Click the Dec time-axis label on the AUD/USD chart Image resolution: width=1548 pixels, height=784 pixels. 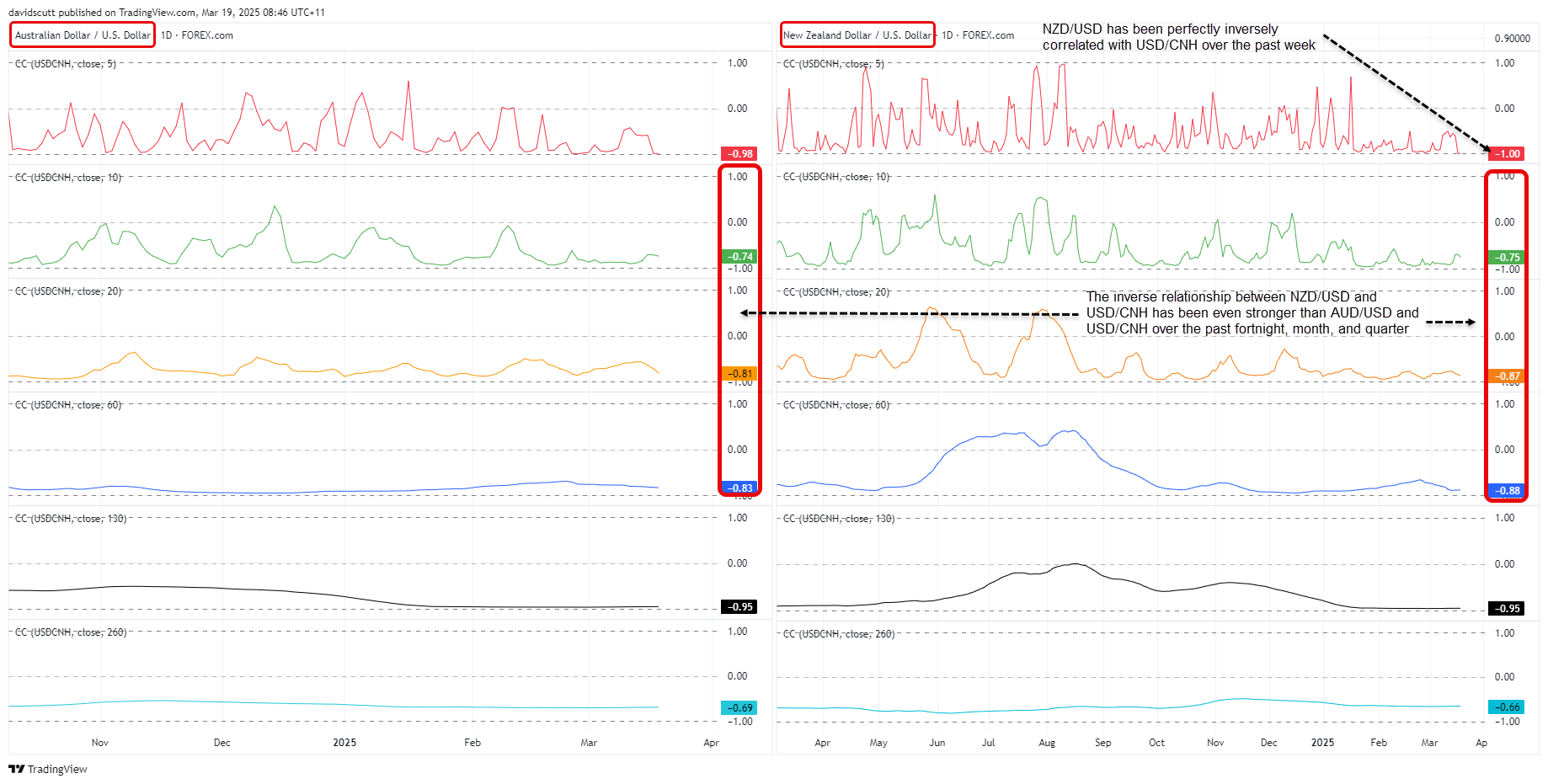222,743
